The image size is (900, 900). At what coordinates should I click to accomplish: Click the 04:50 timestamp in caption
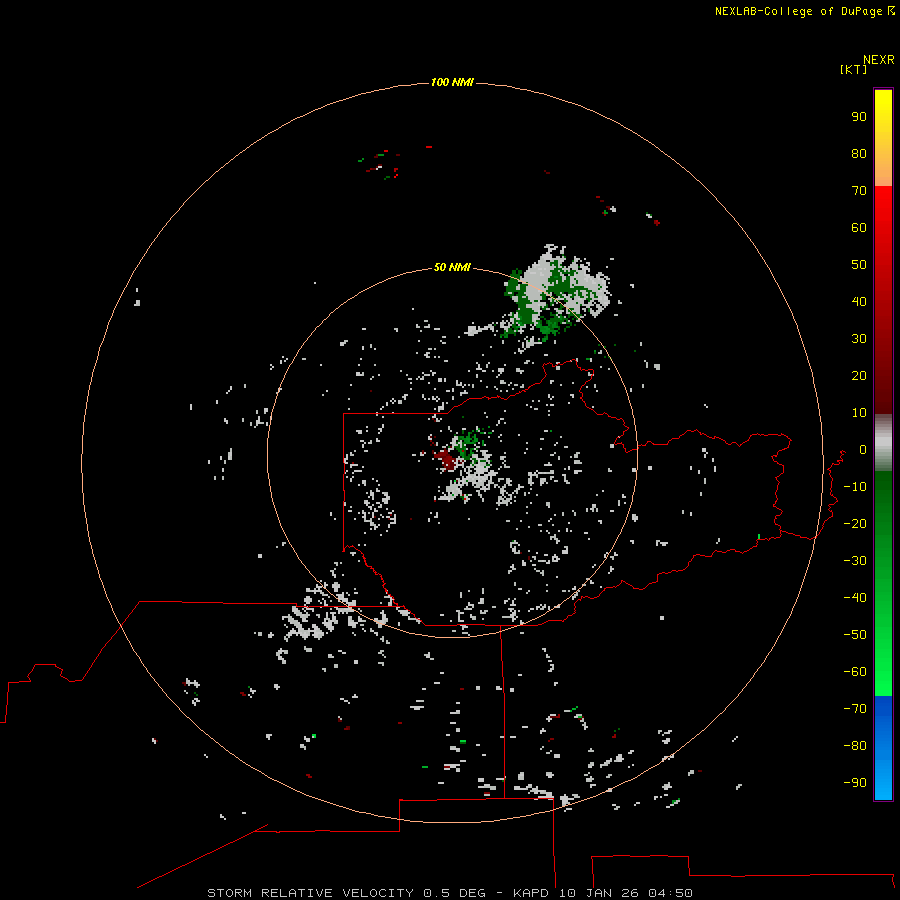pos(670,893)
